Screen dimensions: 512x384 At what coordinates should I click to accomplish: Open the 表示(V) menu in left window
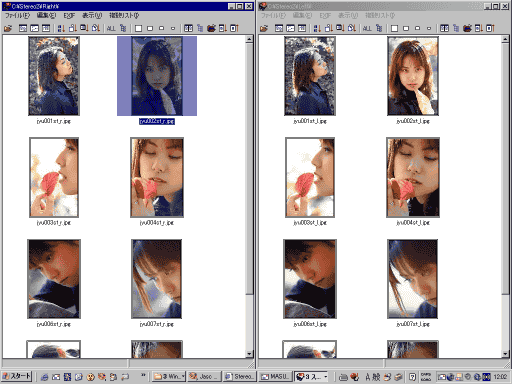click(92, 16)
